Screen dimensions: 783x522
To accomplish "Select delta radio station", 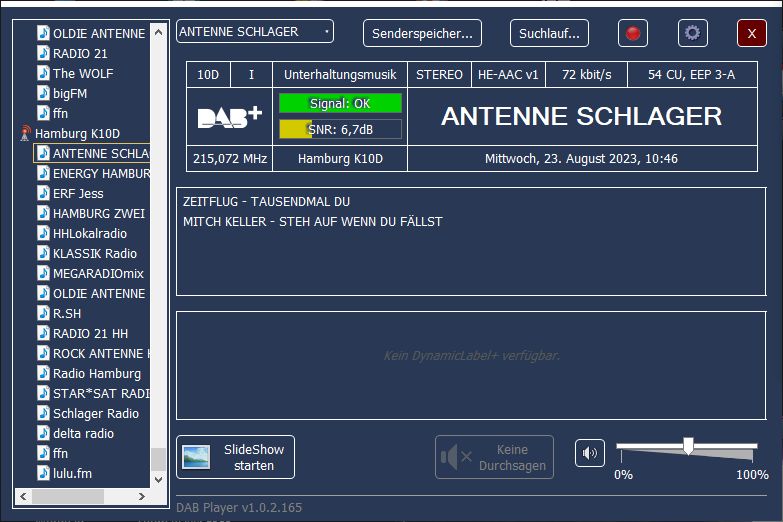I will (83, 433).
